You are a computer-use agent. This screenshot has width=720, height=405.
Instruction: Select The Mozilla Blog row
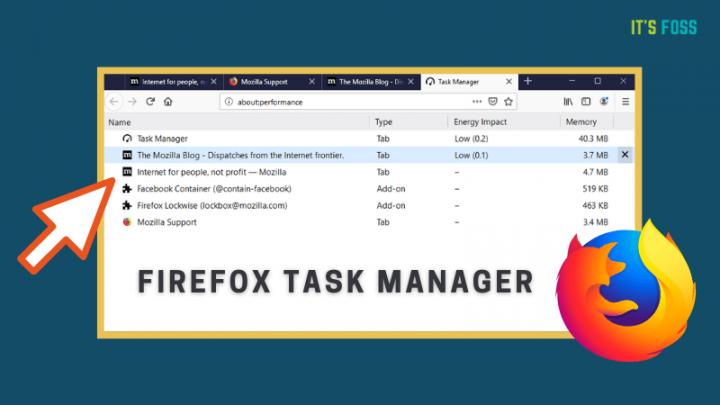click(369, 155)
